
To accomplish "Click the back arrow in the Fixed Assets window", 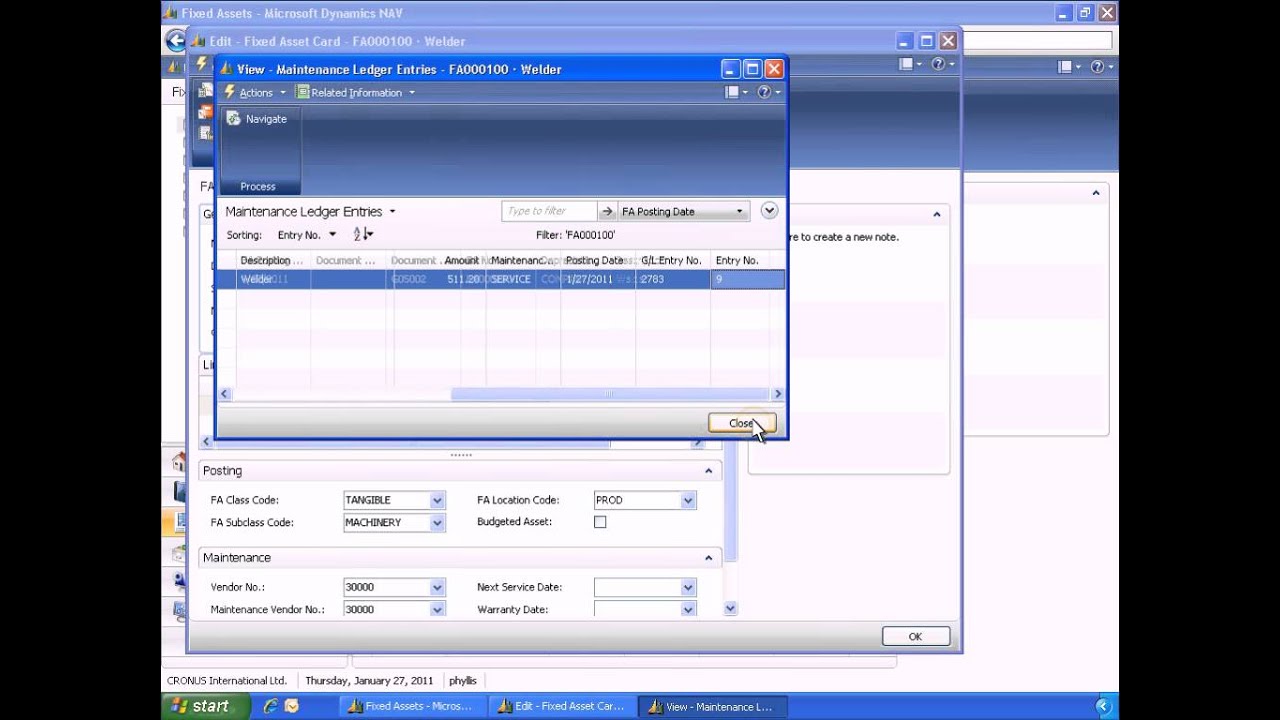I will click(175, 41).
